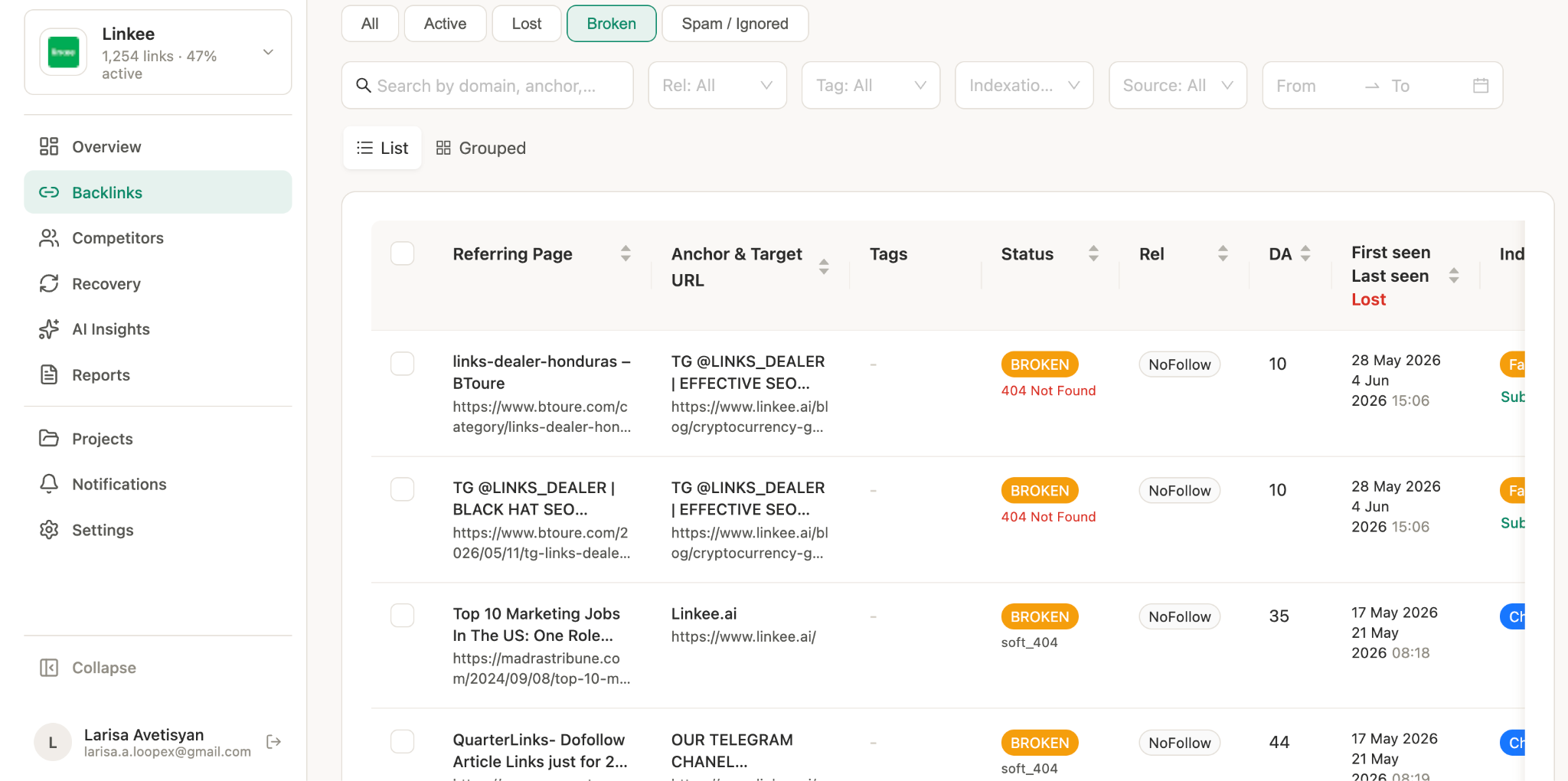This screenshot has height=781, width=1568.
Task: Expand the Linkee project switcher chevron
Action: (x=268, y=52)
